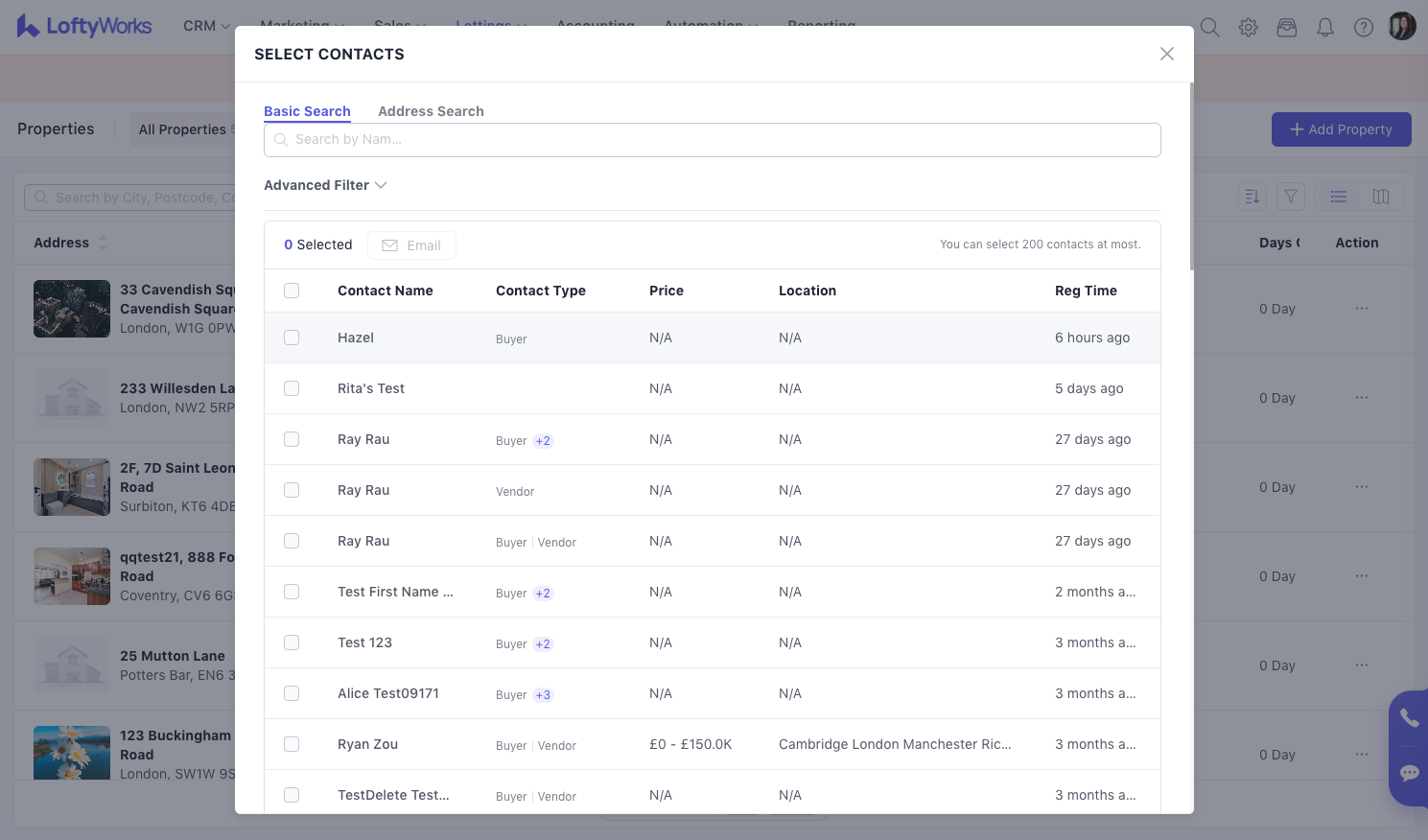The width and height of the screenshot is (1428, 840).
Task: Open the settings gear icon
Action: (x=1248, y=28)
